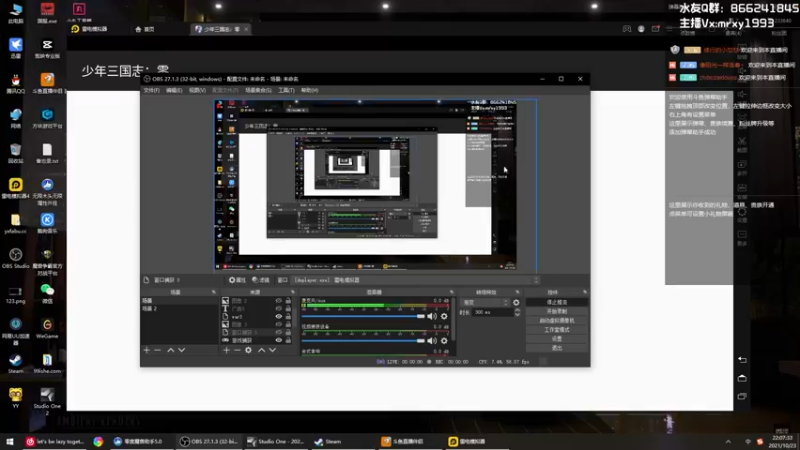Toggle visibility of window capture source row
Image resolution: width=800 pixels, height=450 pixels.
point(279,332)
